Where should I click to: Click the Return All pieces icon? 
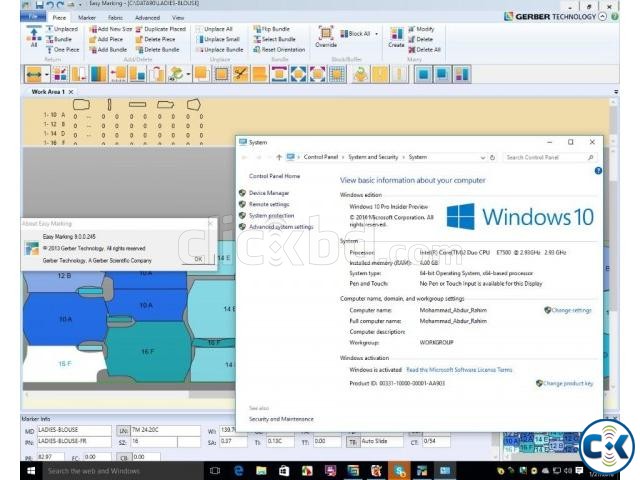pos(34,36)
